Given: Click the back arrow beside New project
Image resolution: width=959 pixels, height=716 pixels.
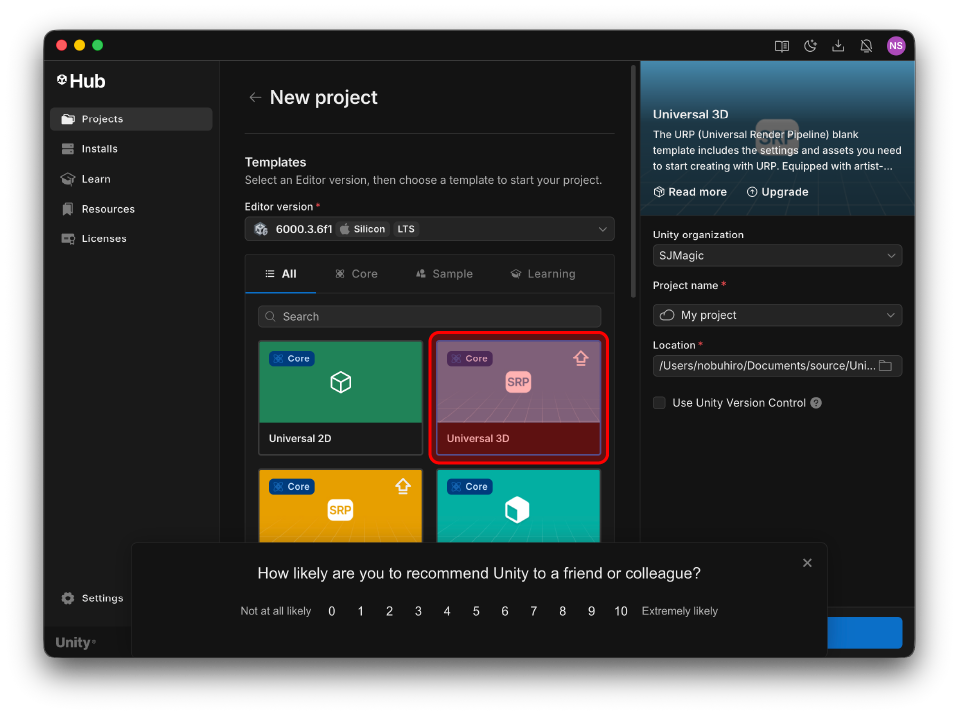Looking at the screenshot, I should click(255, 98).
